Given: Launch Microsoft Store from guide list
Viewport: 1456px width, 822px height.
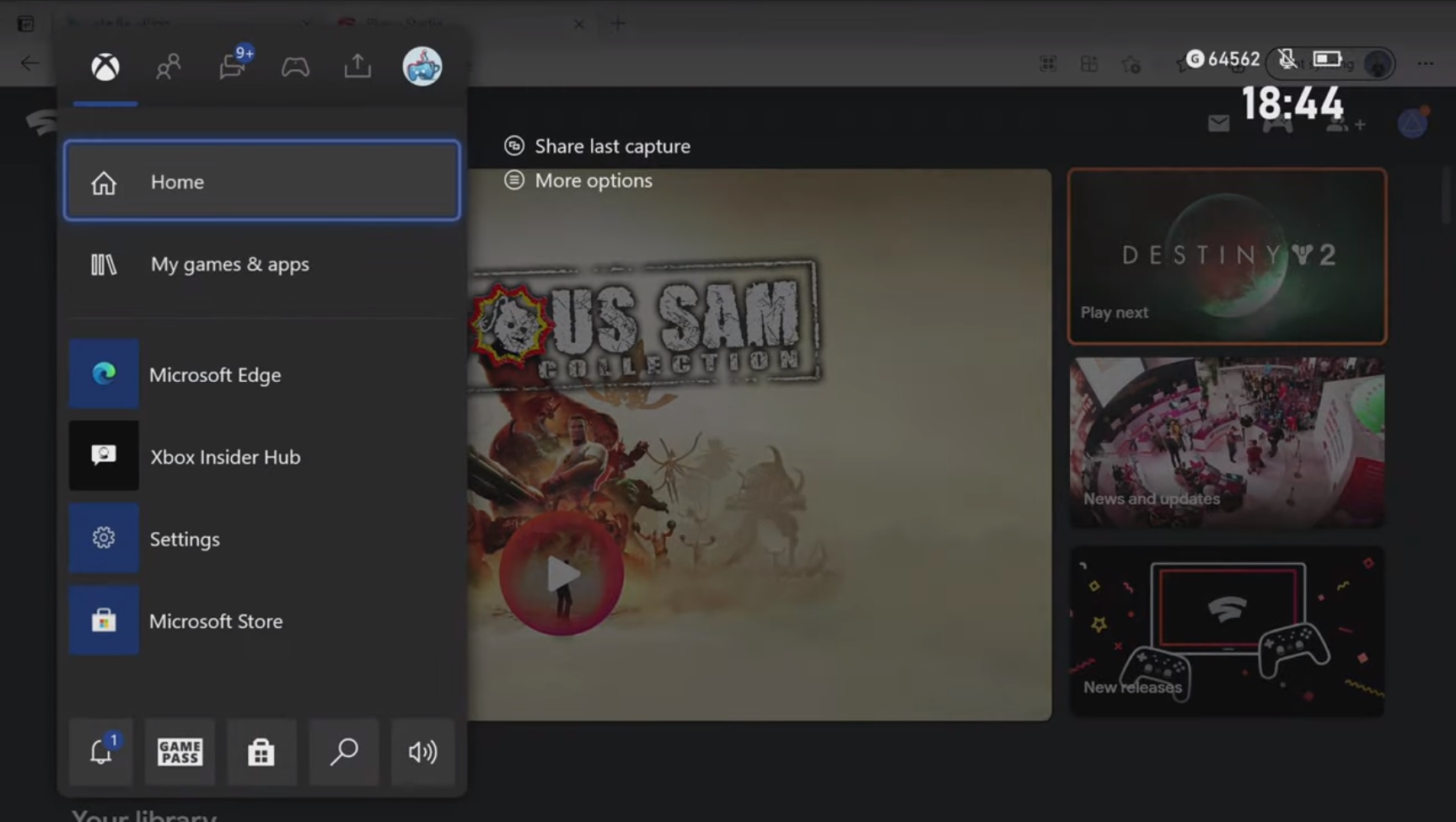Looking at the screenshot, I should pos(262,621).
